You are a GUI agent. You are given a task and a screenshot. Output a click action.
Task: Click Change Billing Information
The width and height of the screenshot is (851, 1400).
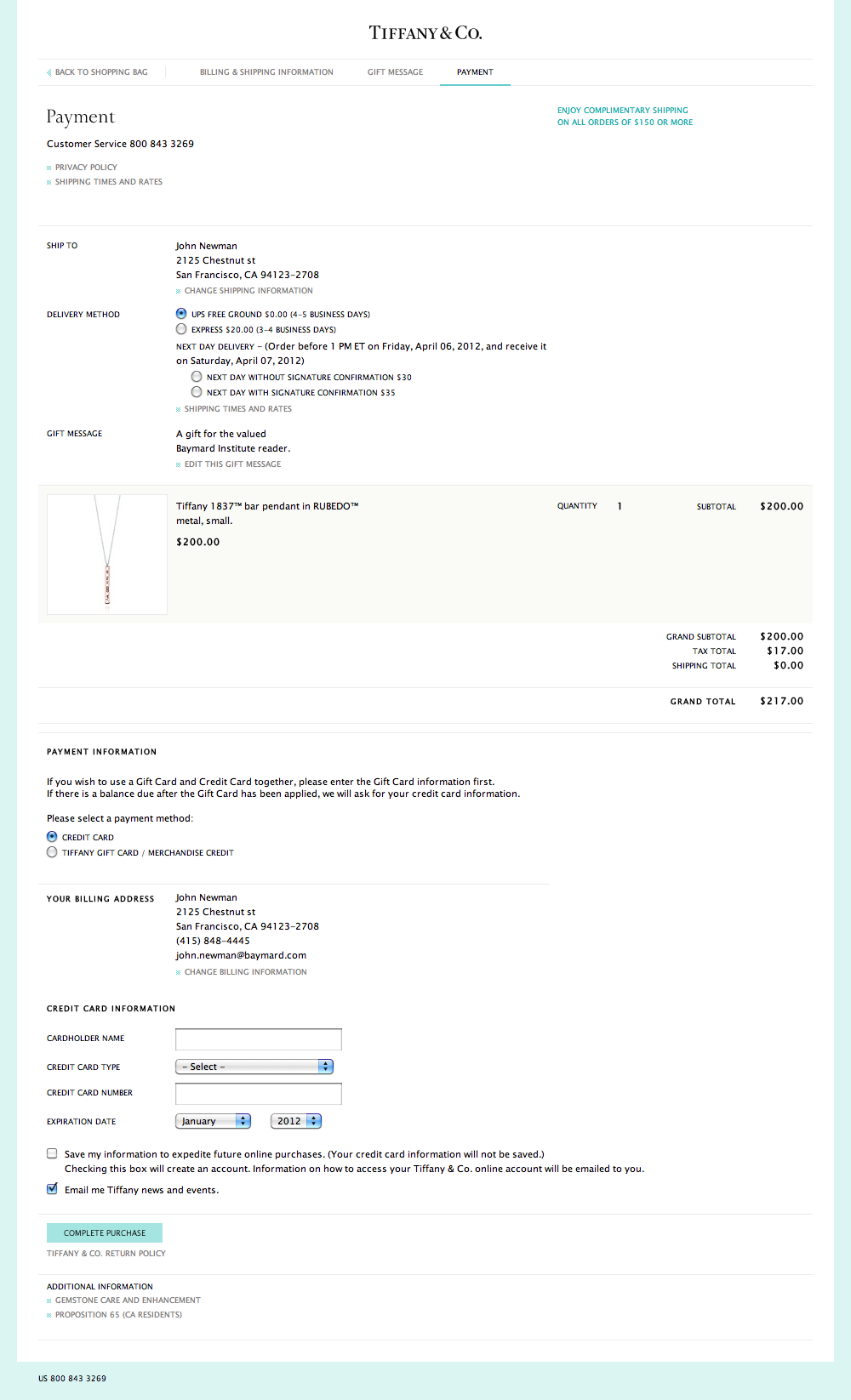click(x=245, y=972)
